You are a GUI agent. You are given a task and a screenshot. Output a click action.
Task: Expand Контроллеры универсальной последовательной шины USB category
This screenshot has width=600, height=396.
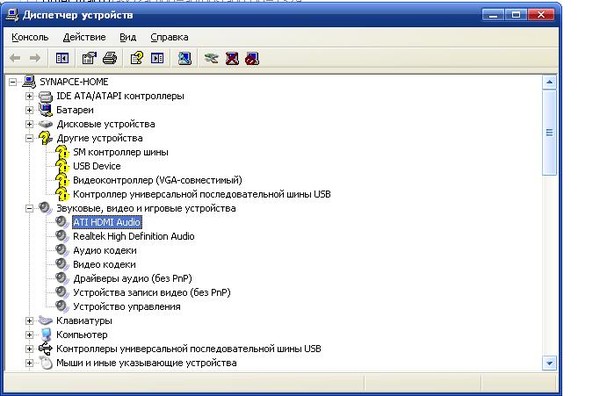pos(29,349)
